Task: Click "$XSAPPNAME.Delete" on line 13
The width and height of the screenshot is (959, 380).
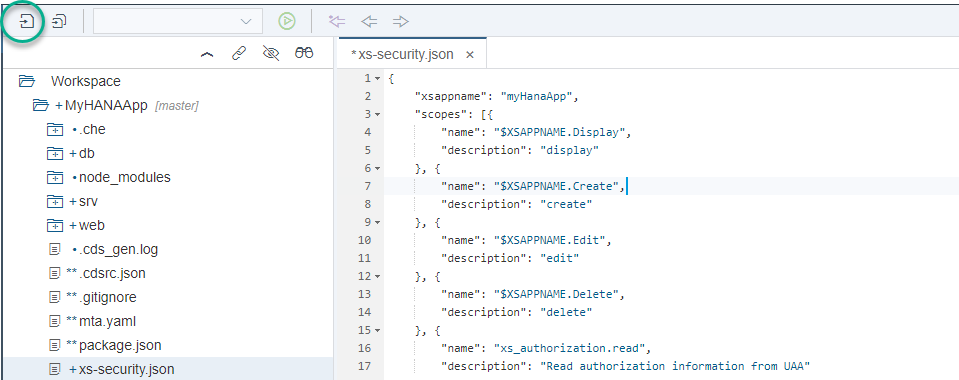Action: click(556, 294)
